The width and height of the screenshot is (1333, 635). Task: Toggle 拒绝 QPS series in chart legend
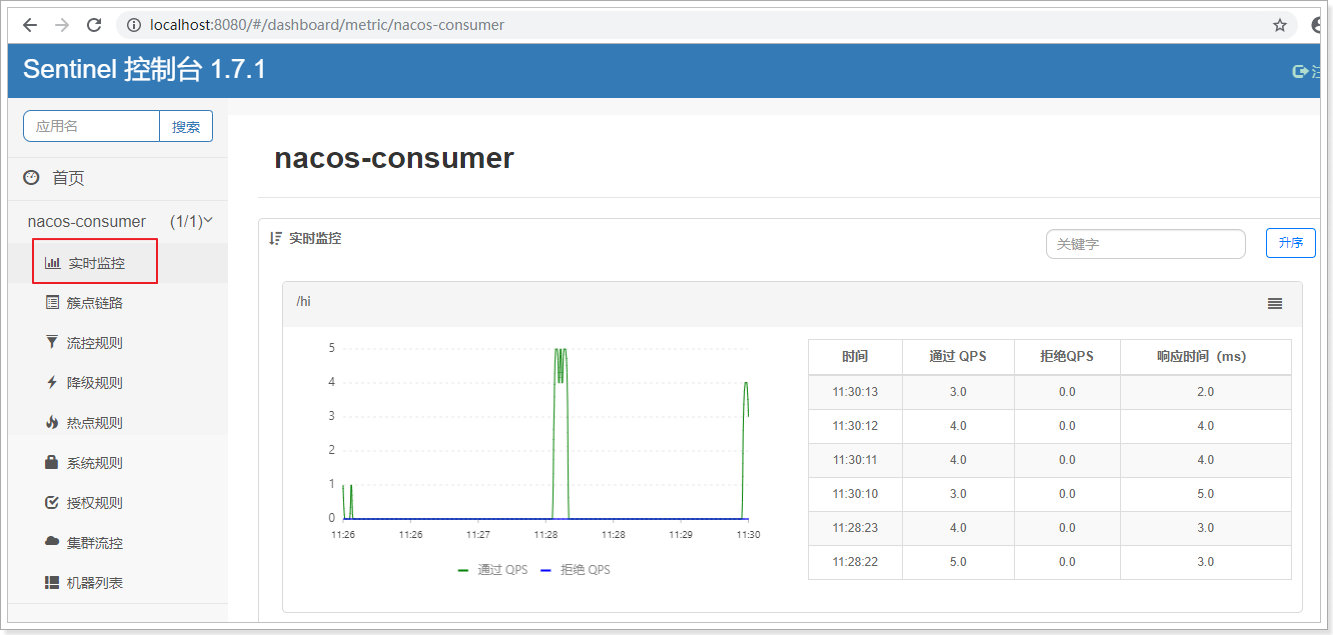[x=575, y=570]
